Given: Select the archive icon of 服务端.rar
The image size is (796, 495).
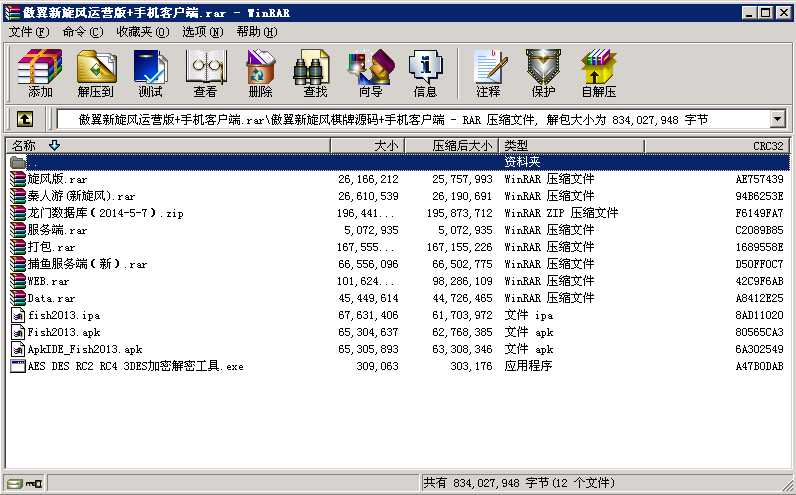Looking at the screenshot, I should point(18,230).
